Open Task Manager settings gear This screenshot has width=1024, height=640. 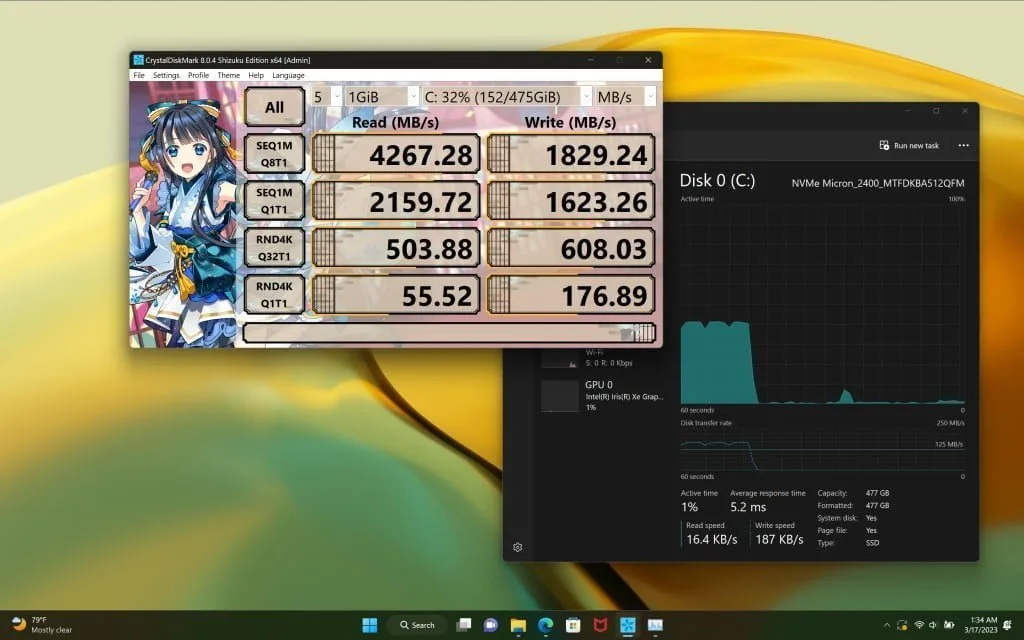click(x=518, y=547)
